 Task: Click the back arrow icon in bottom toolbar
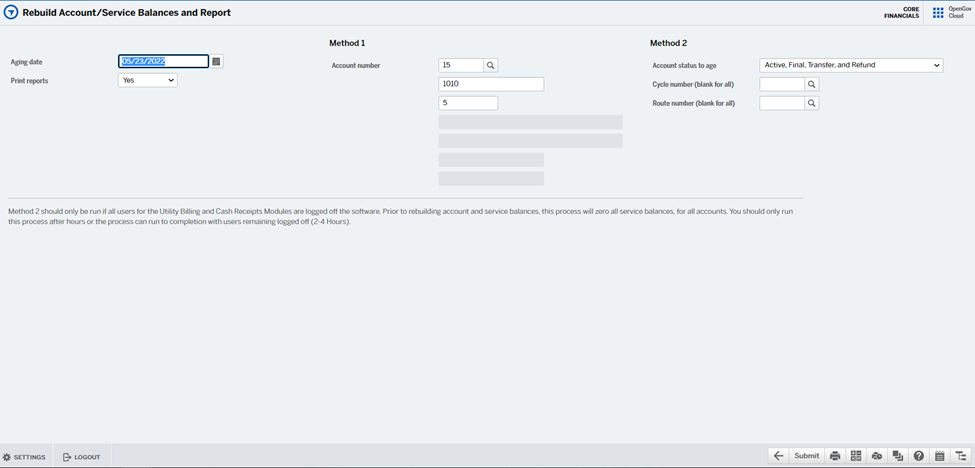tap(778, 456)
